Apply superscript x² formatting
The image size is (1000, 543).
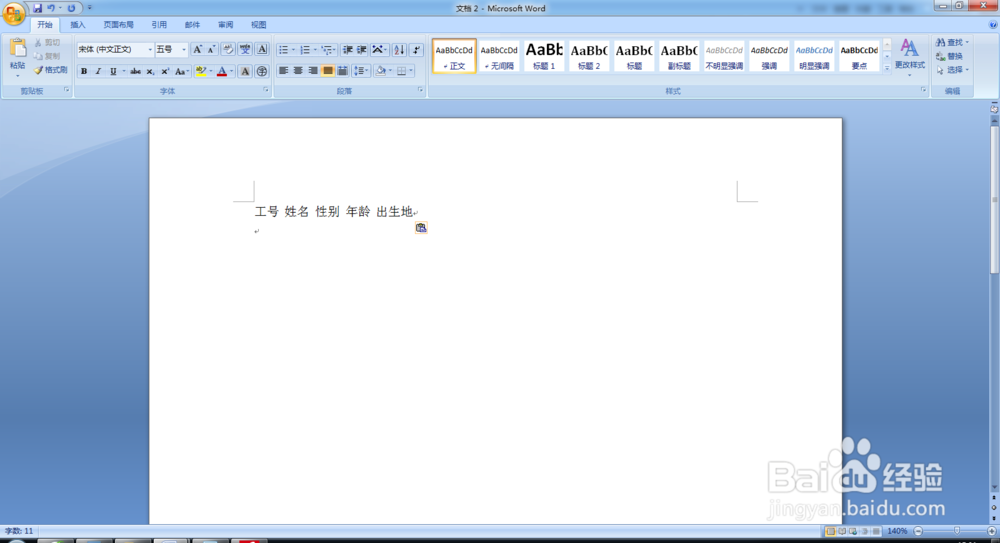(x=165, y=71)
